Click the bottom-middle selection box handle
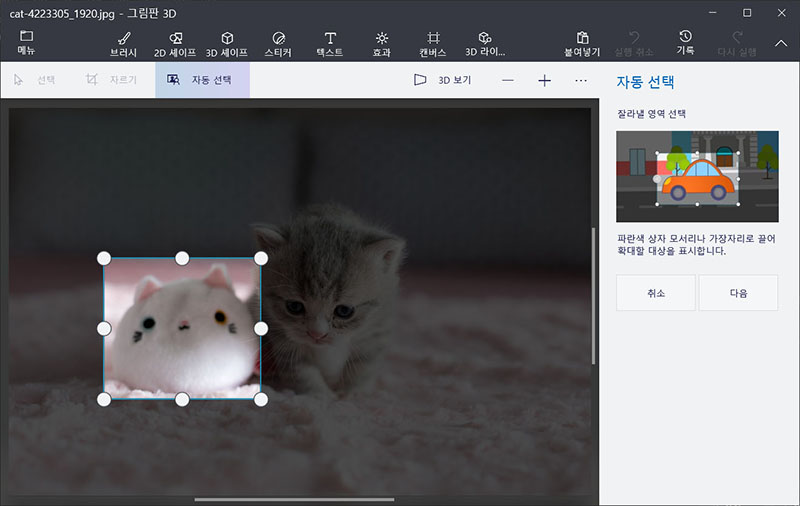This screenshot has width=800, height=506. 182,399
